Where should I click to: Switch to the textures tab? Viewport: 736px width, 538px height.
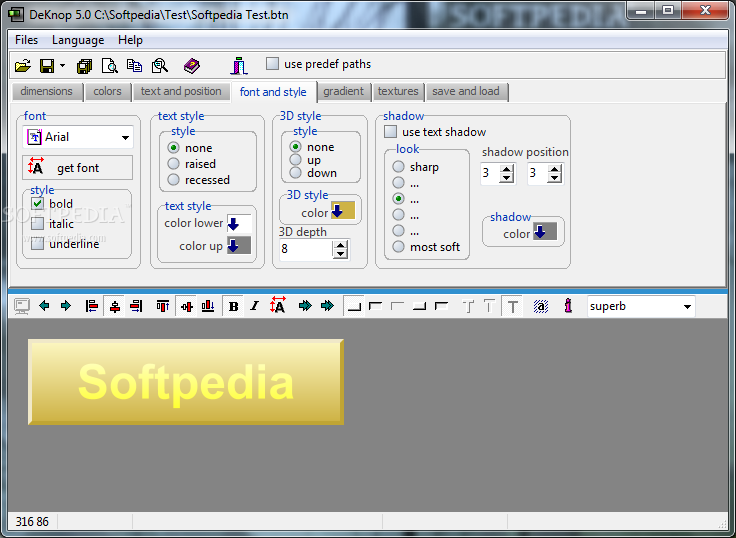(x=398, y=92)
